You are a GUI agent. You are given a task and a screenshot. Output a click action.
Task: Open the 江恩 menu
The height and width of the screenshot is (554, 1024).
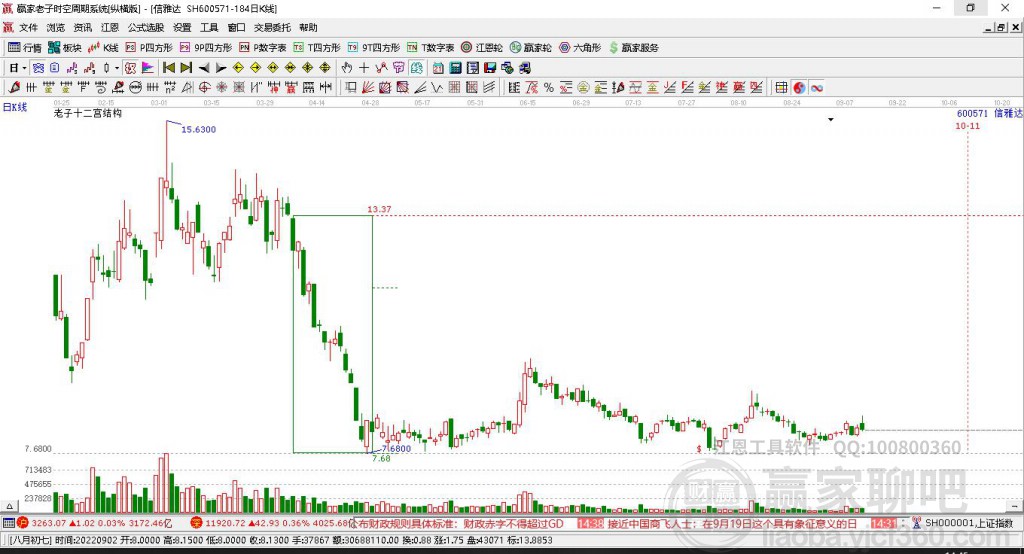pyautogui.click(x=110, y=27)
